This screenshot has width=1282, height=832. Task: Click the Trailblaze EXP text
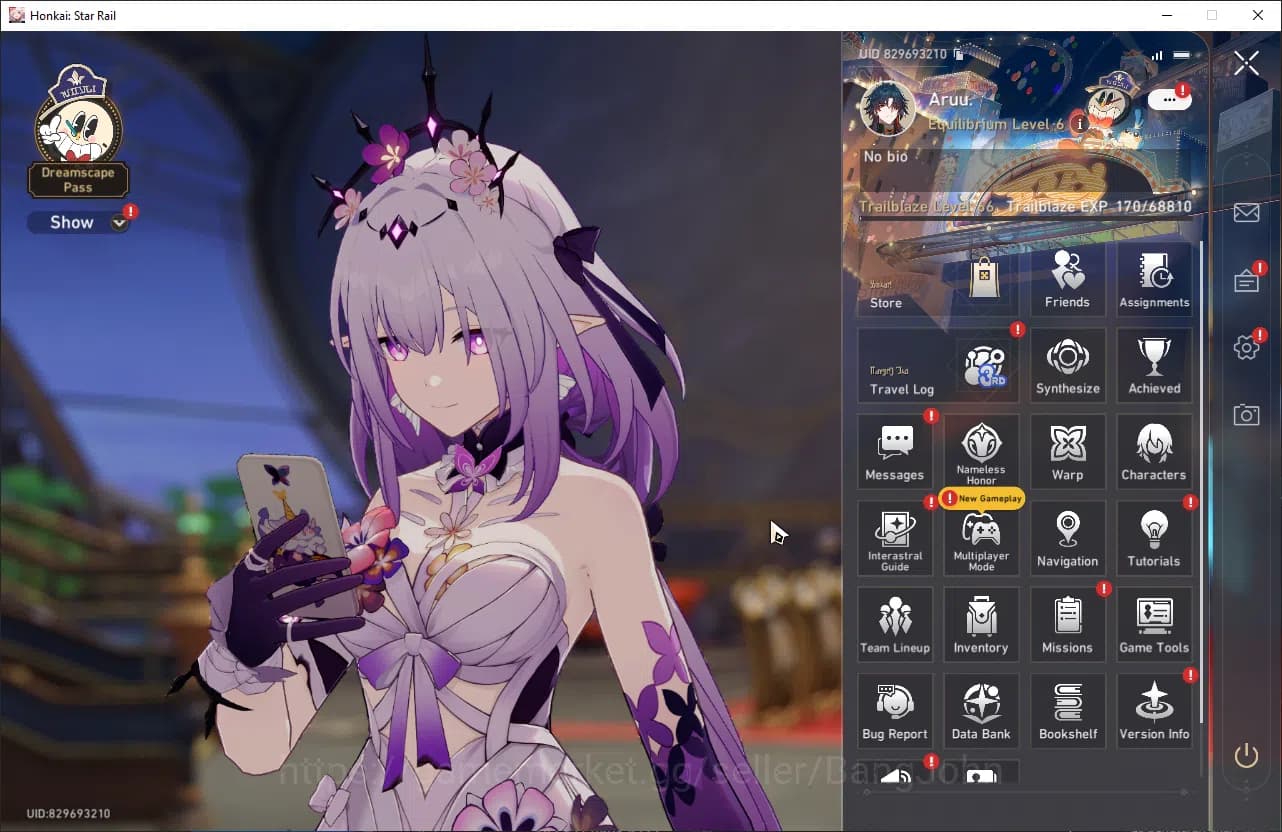(1099, 207)
